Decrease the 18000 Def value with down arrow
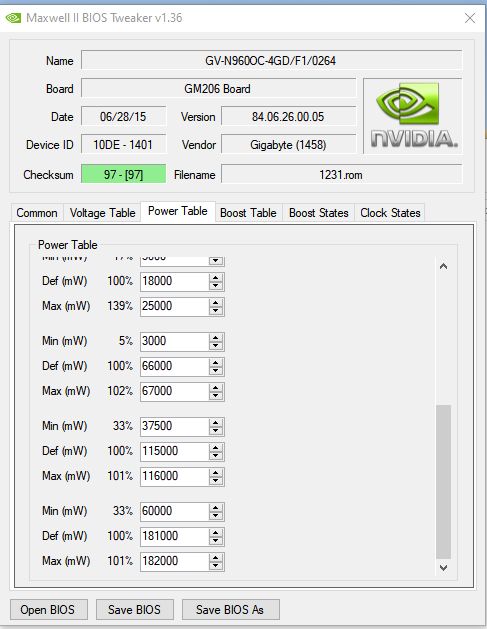Viewport: 487px width, 629px height. point(216,286)
